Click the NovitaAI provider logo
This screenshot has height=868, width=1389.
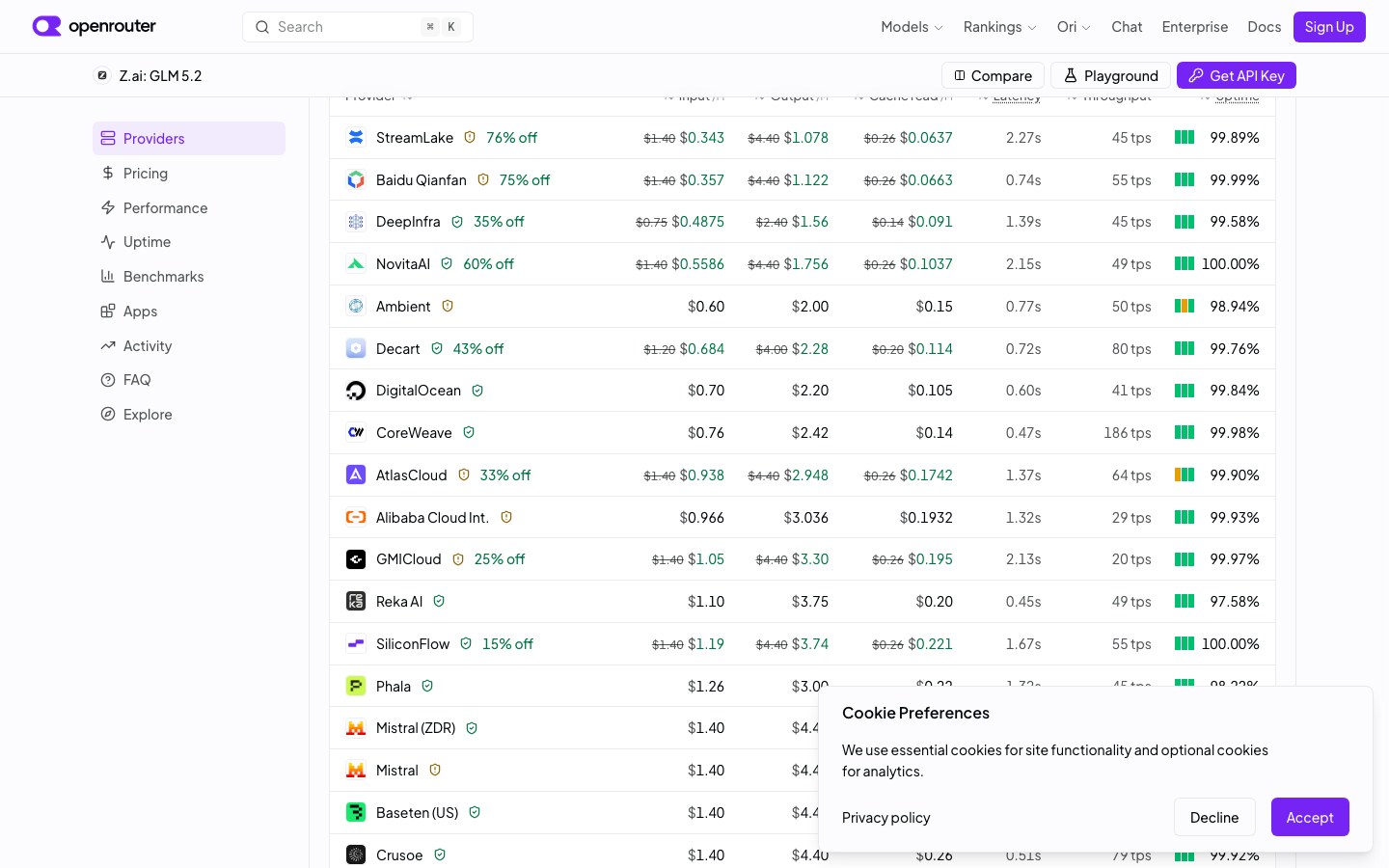pos(356,263)
